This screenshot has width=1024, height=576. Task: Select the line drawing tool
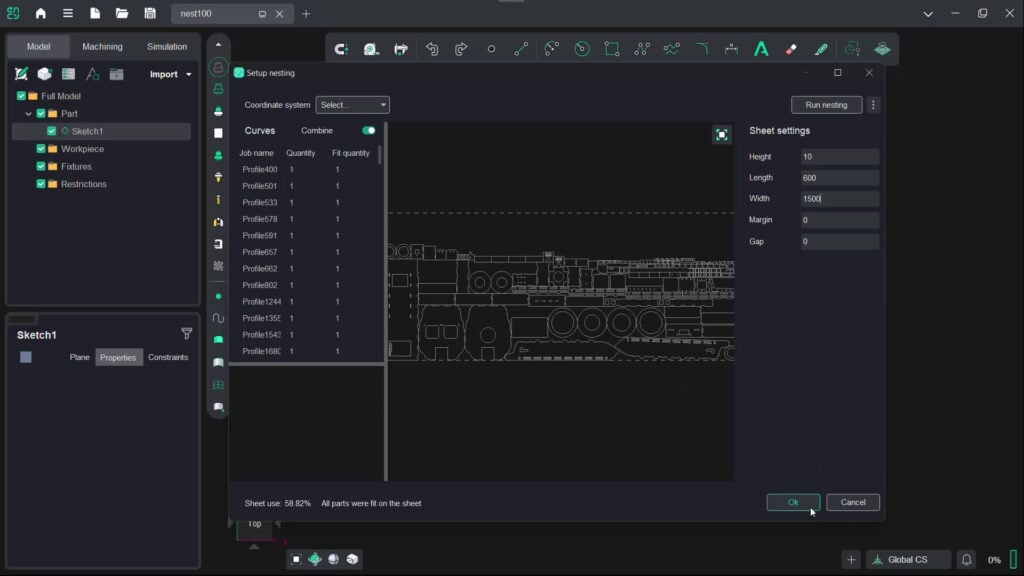521,49
